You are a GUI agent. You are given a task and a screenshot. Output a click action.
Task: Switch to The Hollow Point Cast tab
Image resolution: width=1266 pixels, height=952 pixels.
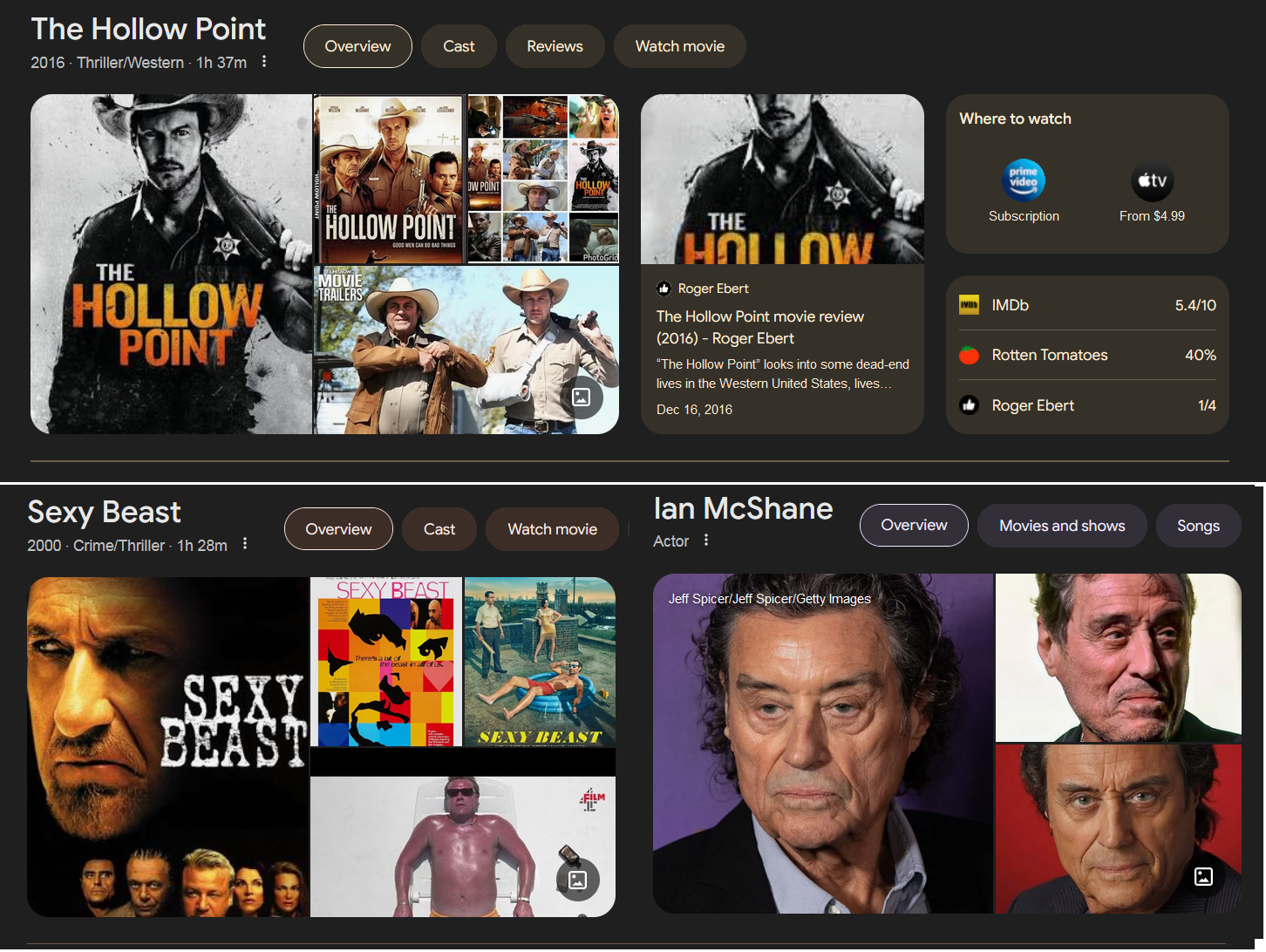459,46
